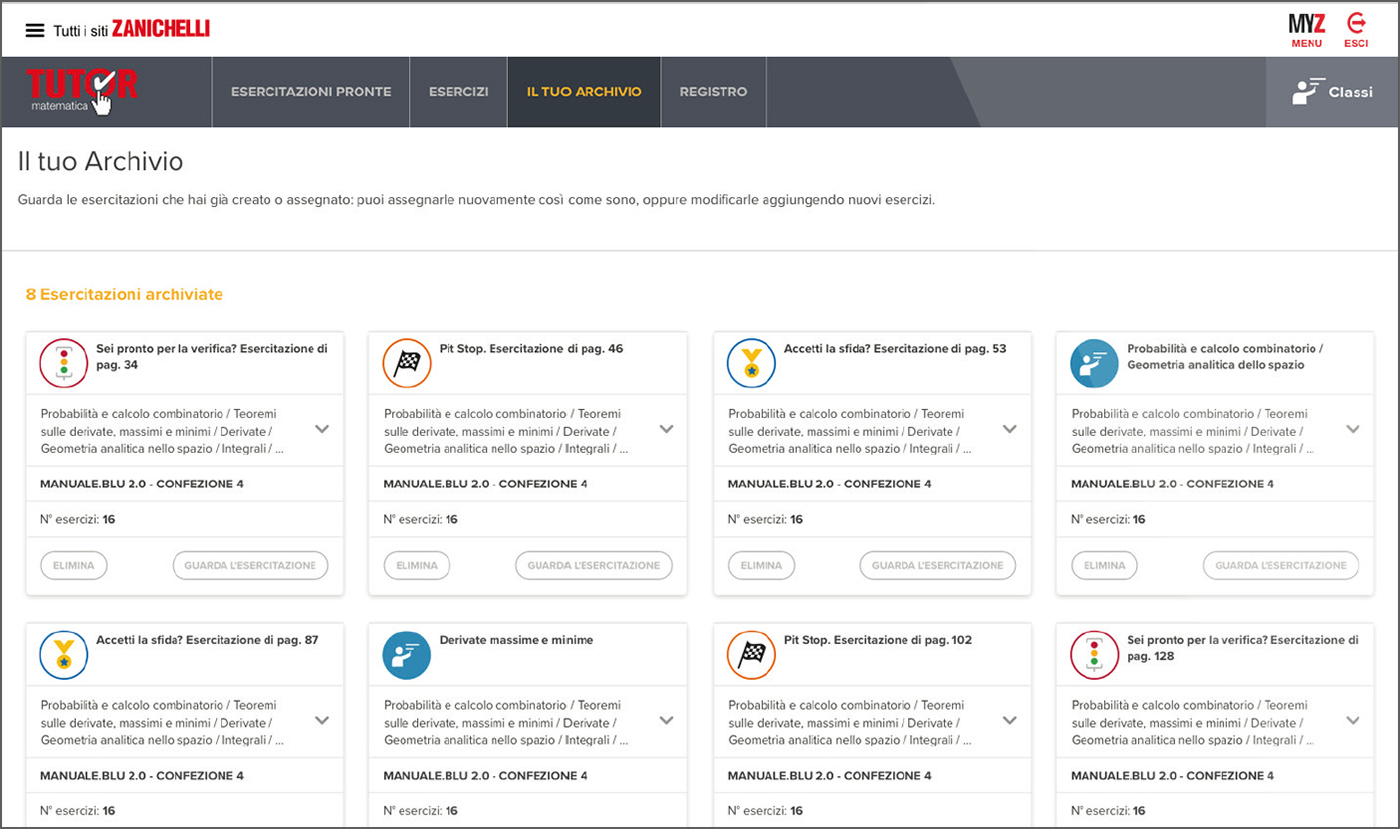Image resolution: width=1400 pixels, height=829 pixels.
Task: Click medal icon of pag. 87 card
Action: click(x=64, y=655)
